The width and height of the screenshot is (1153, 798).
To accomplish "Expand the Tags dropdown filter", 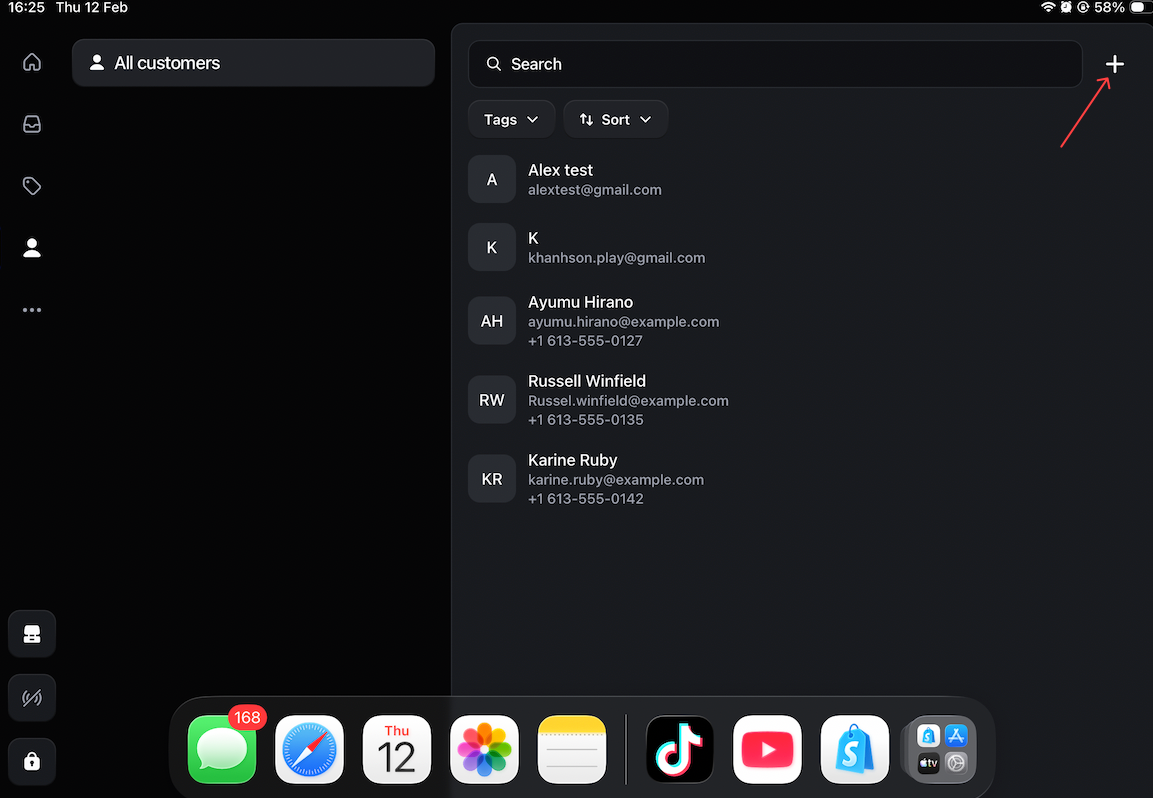I will (x=511, y=119).
